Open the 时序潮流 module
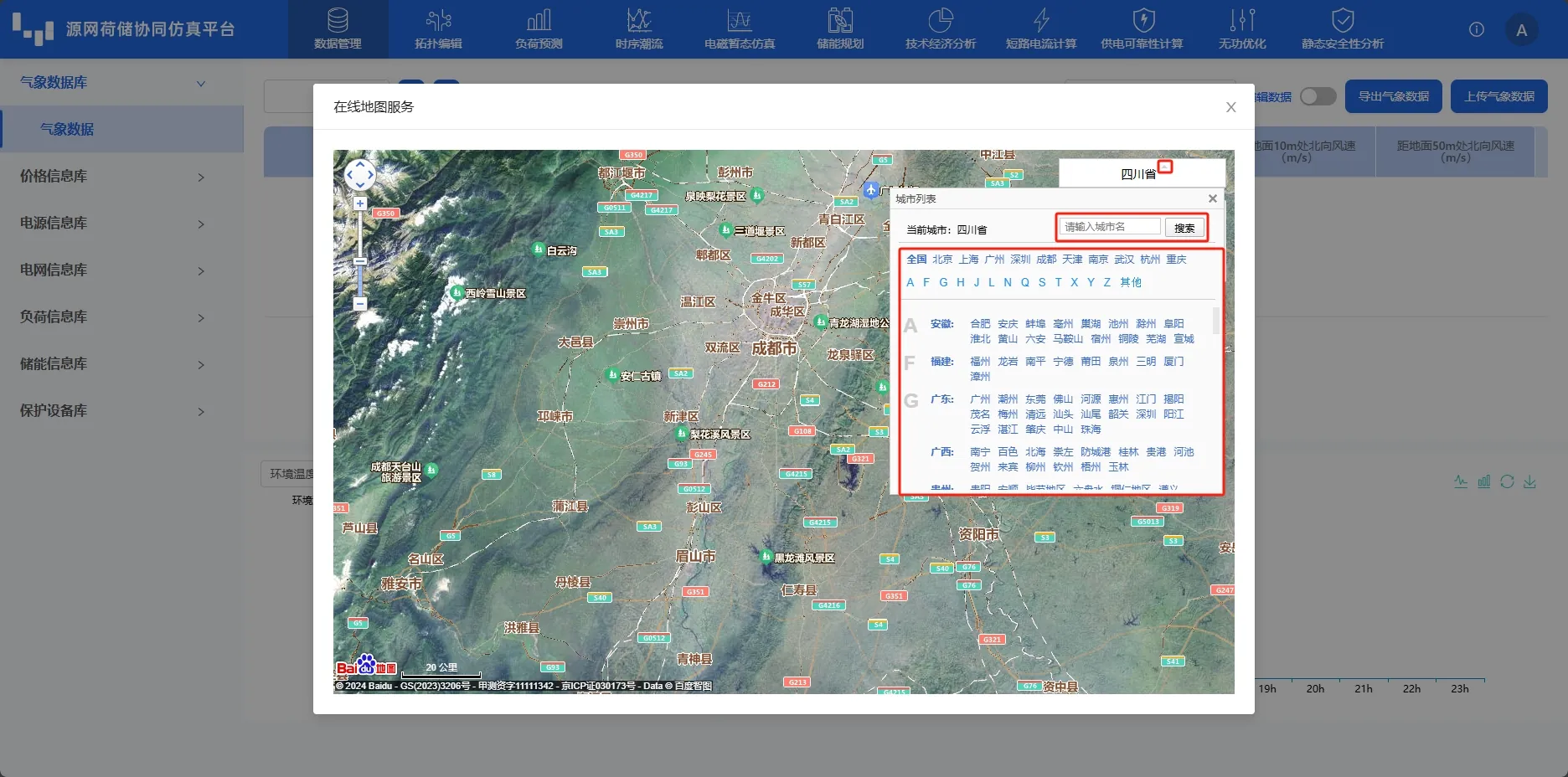This screenshot has width=1568, height=777. point(639,29)
